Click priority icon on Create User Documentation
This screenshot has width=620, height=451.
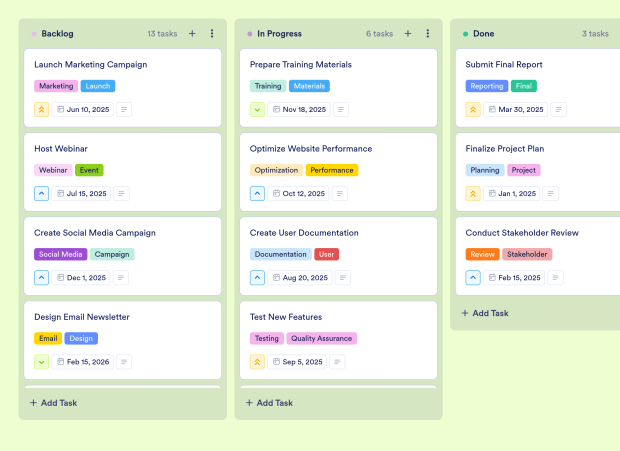tap(257, 278)
